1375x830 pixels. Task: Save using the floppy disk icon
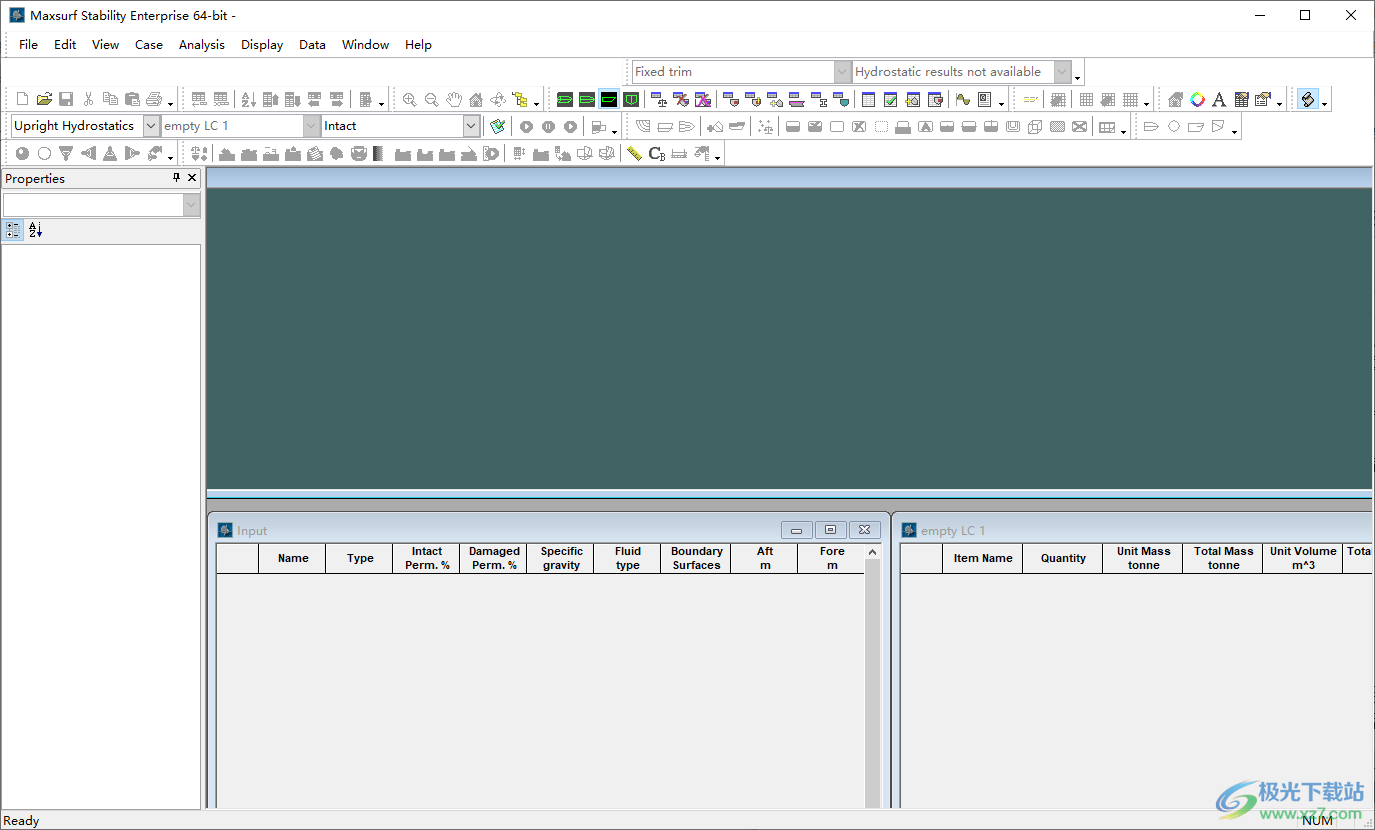click(66, 99)
